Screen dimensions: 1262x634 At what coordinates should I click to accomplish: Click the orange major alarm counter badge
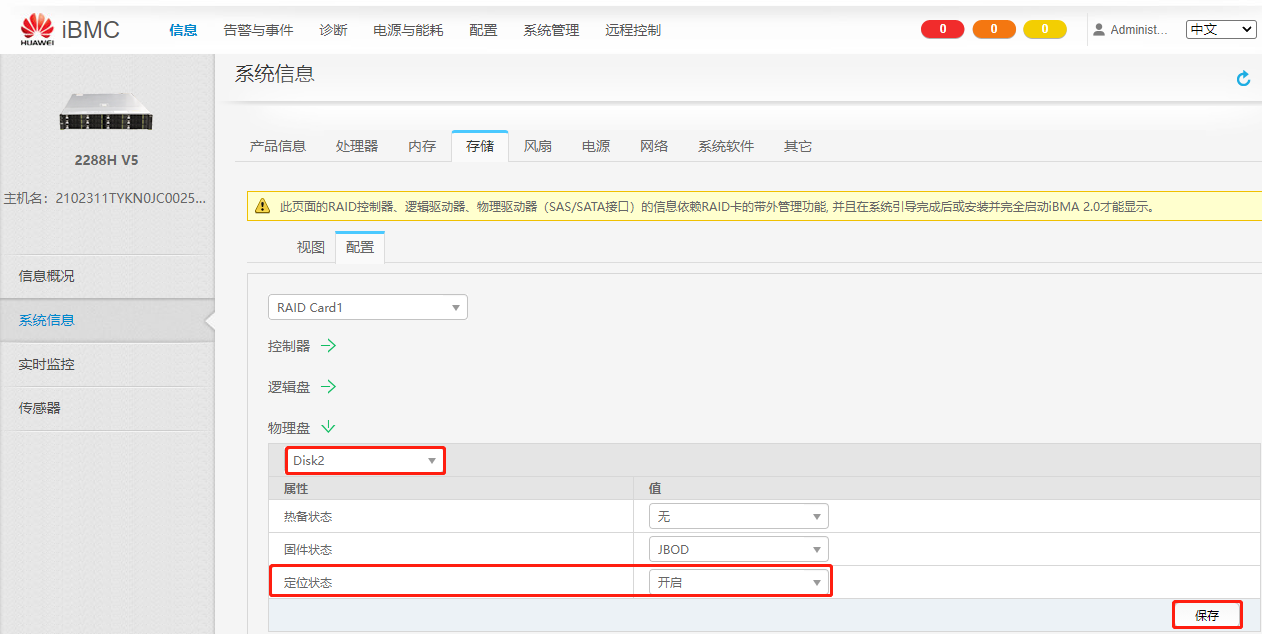tap(994, 29)
